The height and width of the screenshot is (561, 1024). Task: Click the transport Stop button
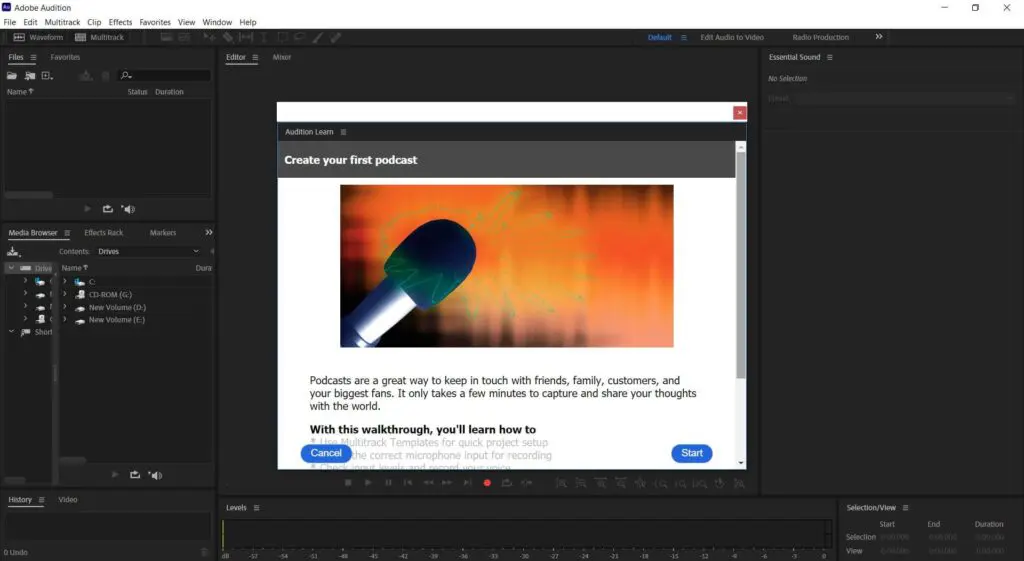coord(348,483)
